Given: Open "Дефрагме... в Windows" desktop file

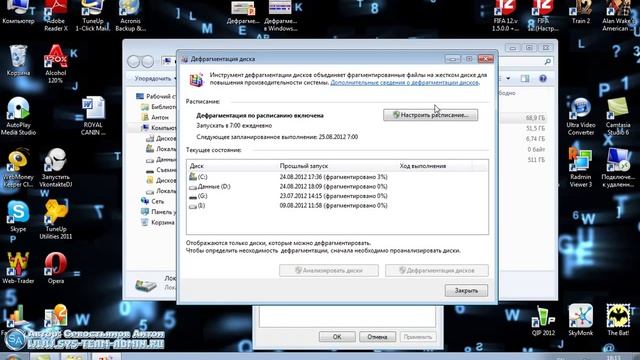Looking at the screenshot, I should pyautogui.click(x=280, y=16).
